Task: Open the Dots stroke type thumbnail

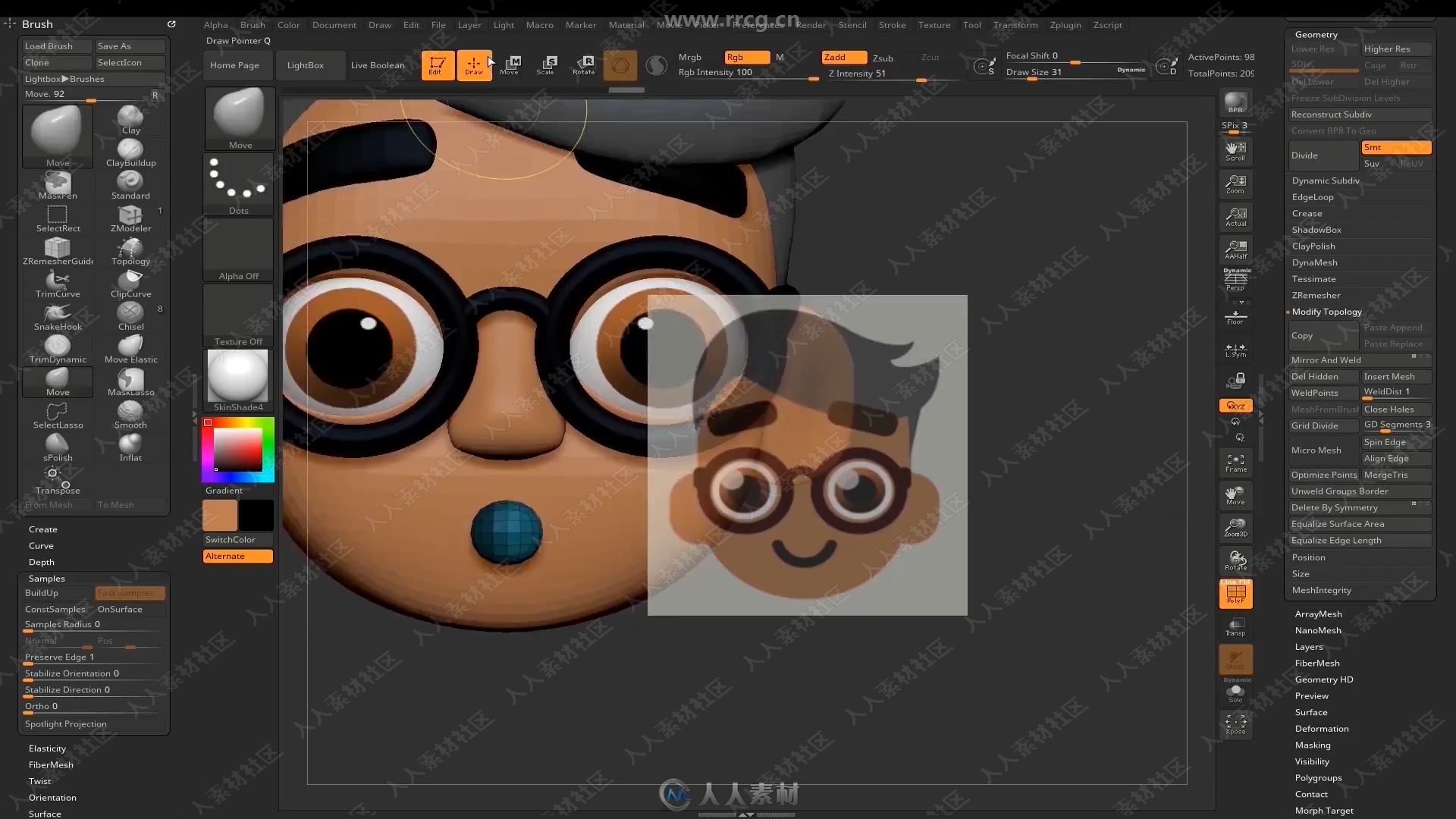Action: pos(238,185)
